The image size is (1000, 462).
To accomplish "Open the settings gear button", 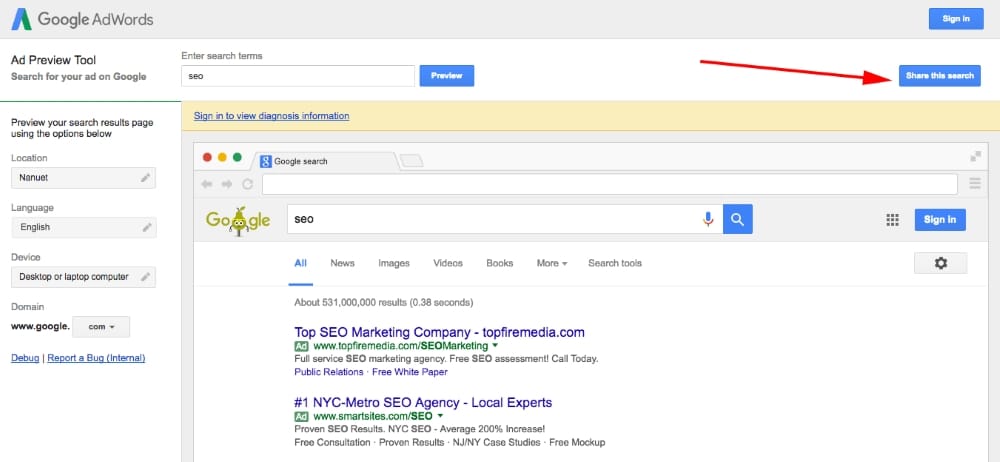I will (x=940, y=263).
